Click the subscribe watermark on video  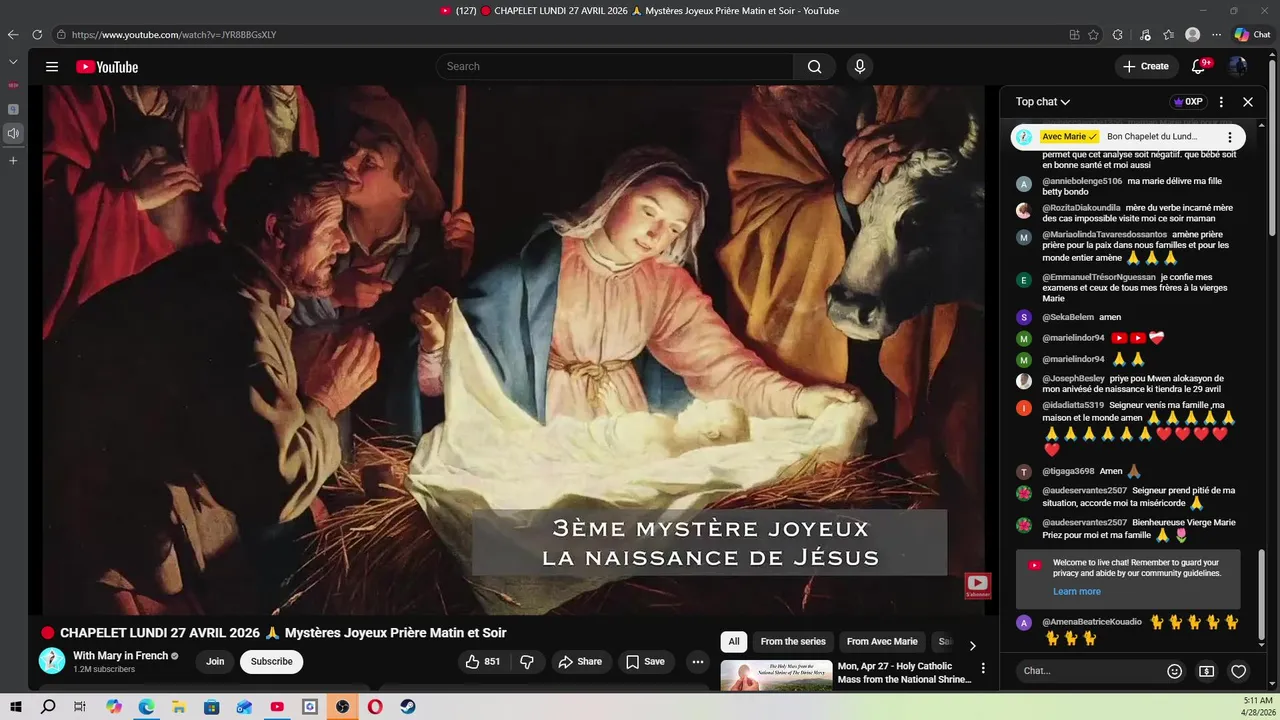pyautogui.click(x=977, y=586)
